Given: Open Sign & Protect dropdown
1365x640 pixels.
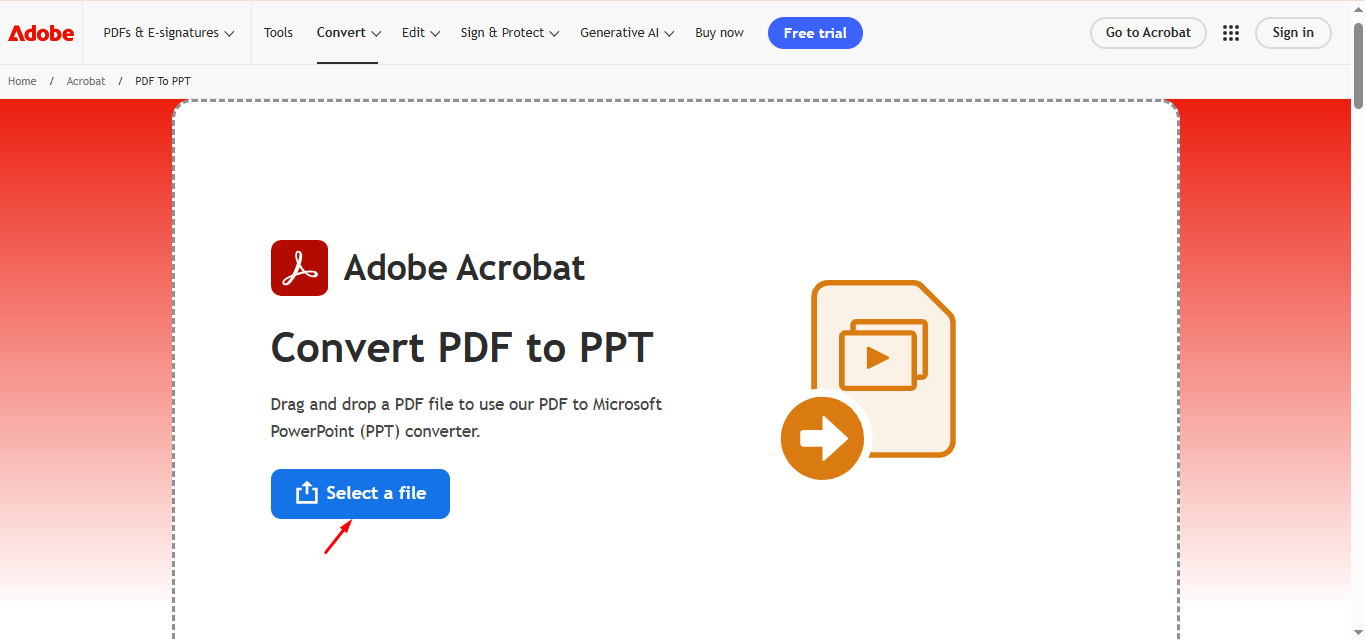Looking at the screenshot, I should point(510,33).
